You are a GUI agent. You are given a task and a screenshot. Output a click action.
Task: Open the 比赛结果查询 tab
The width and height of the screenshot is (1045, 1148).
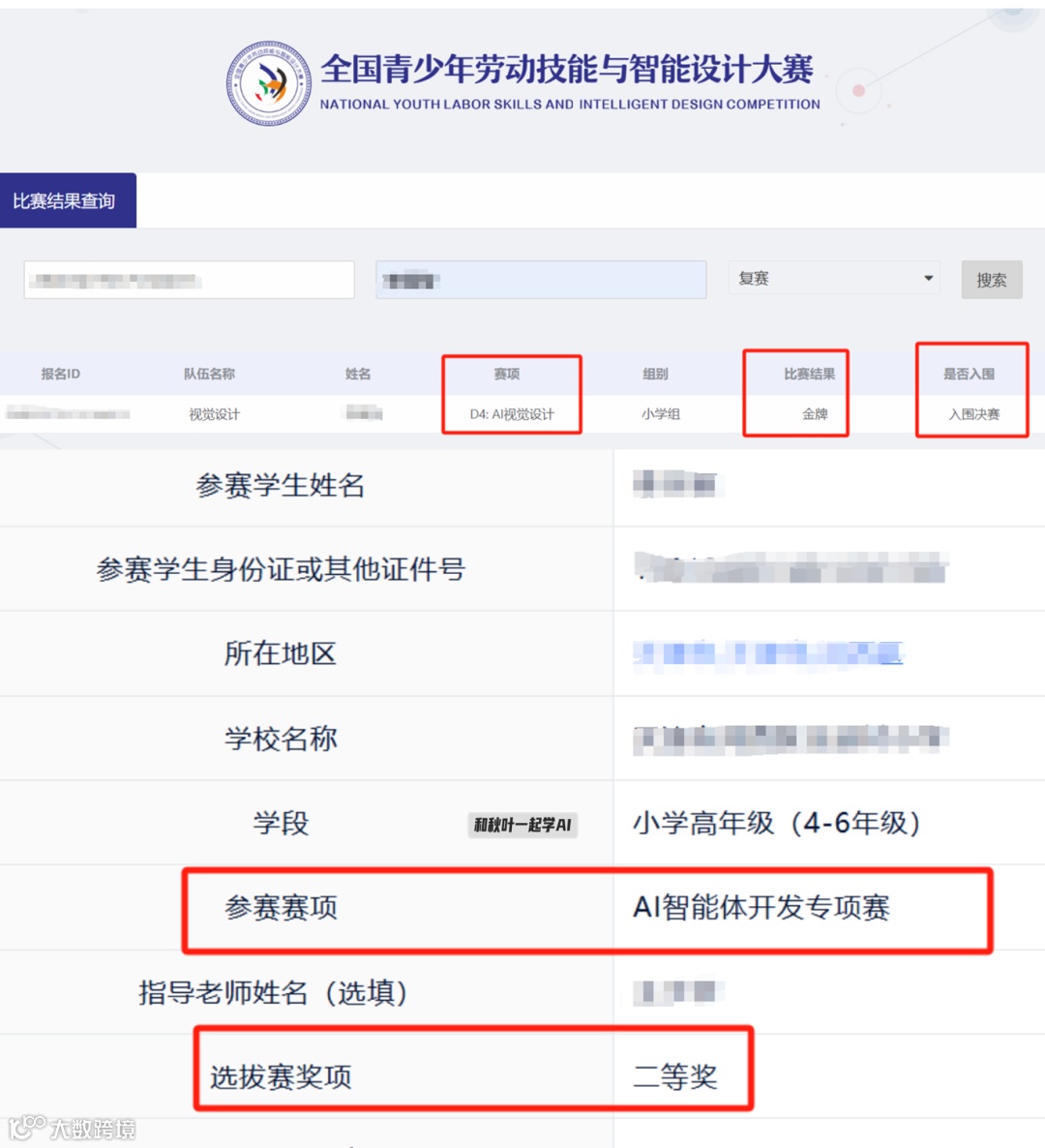pyautogui.click(x=68, y=200)
